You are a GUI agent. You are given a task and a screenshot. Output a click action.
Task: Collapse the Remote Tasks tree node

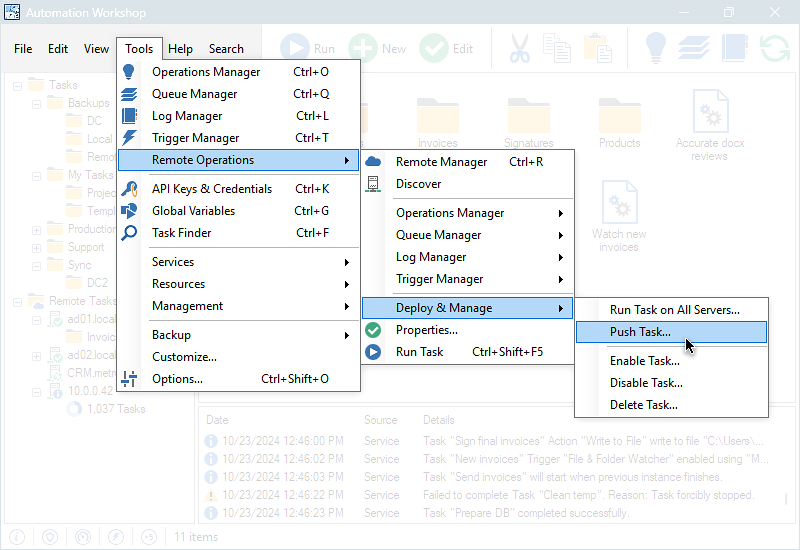tap(17, 302)
